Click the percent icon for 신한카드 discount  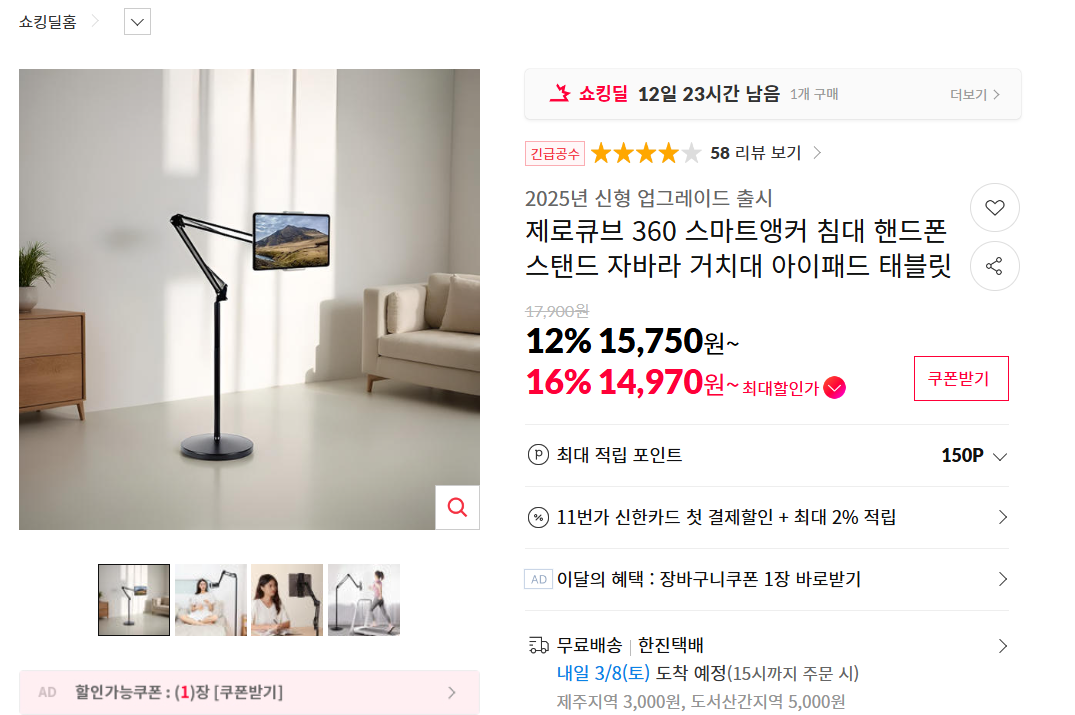pyautogui.click(x=538, y=517)
